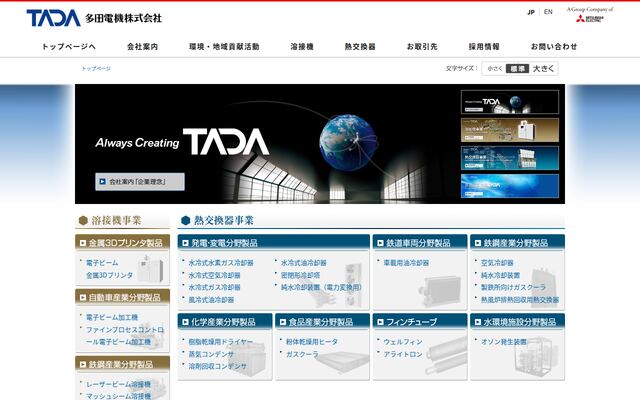This screenshot has height=400, width=640.
Task: Open blue 鉄鋼産業分野製品 heat exchanger header
Action: coord(518,242)
